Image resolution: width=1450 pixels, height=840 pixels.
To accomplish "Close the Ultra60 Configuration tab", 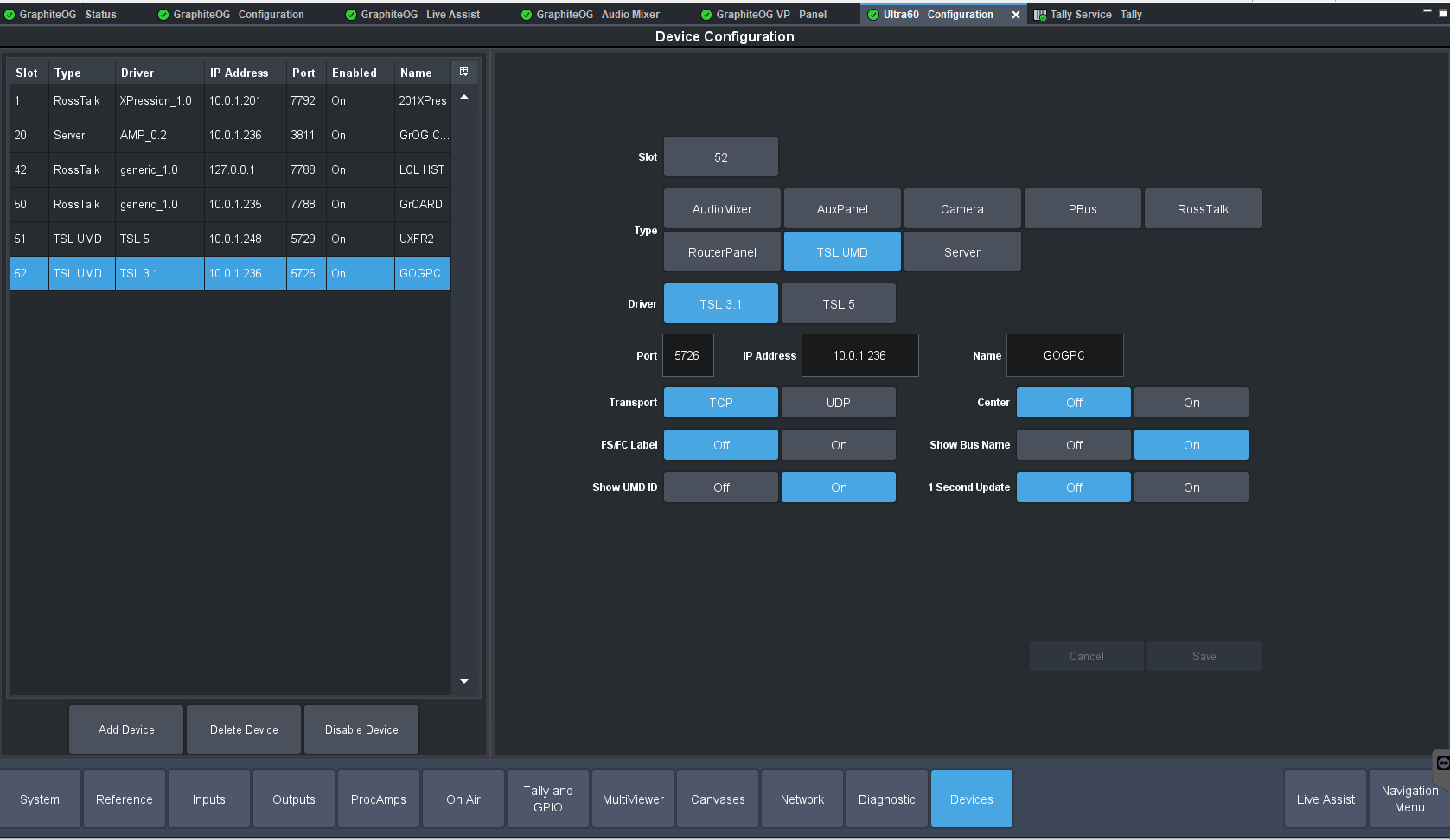I will coord(1016,15).
